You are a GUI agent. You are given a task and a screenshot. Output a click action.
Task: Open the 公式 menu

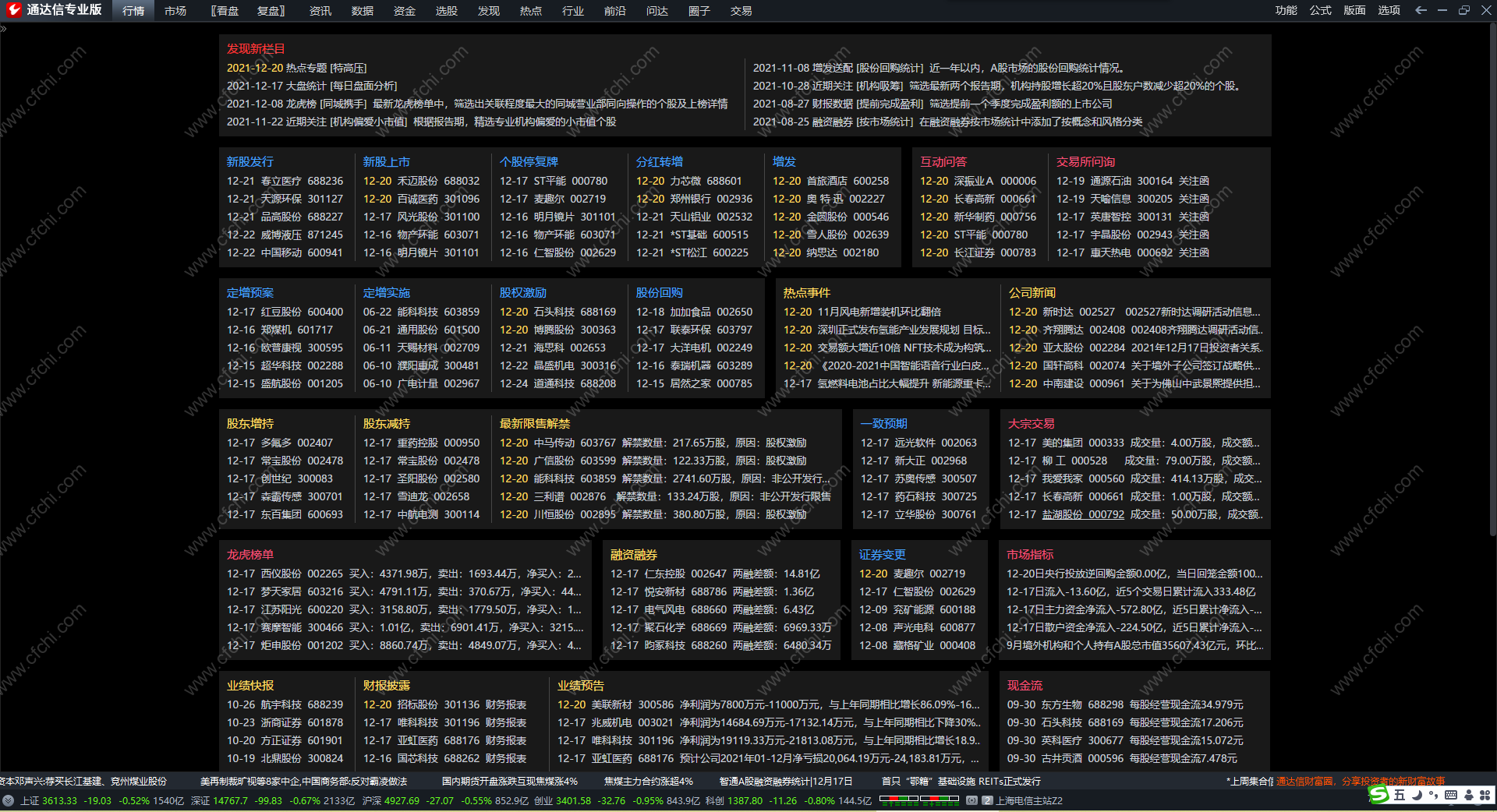point(1321,10)
